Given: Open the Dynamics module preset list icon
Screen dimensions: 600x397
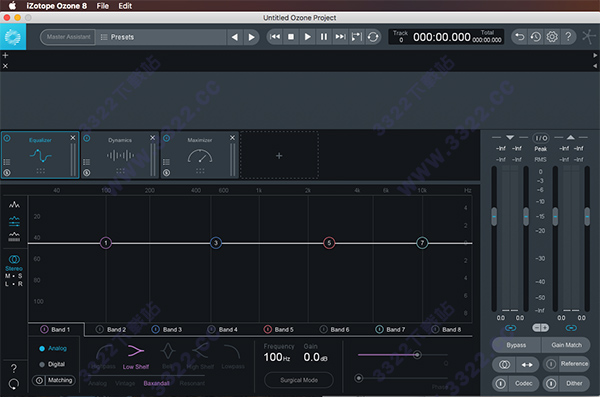Looking at the screenshot, I should click(86, 162).
